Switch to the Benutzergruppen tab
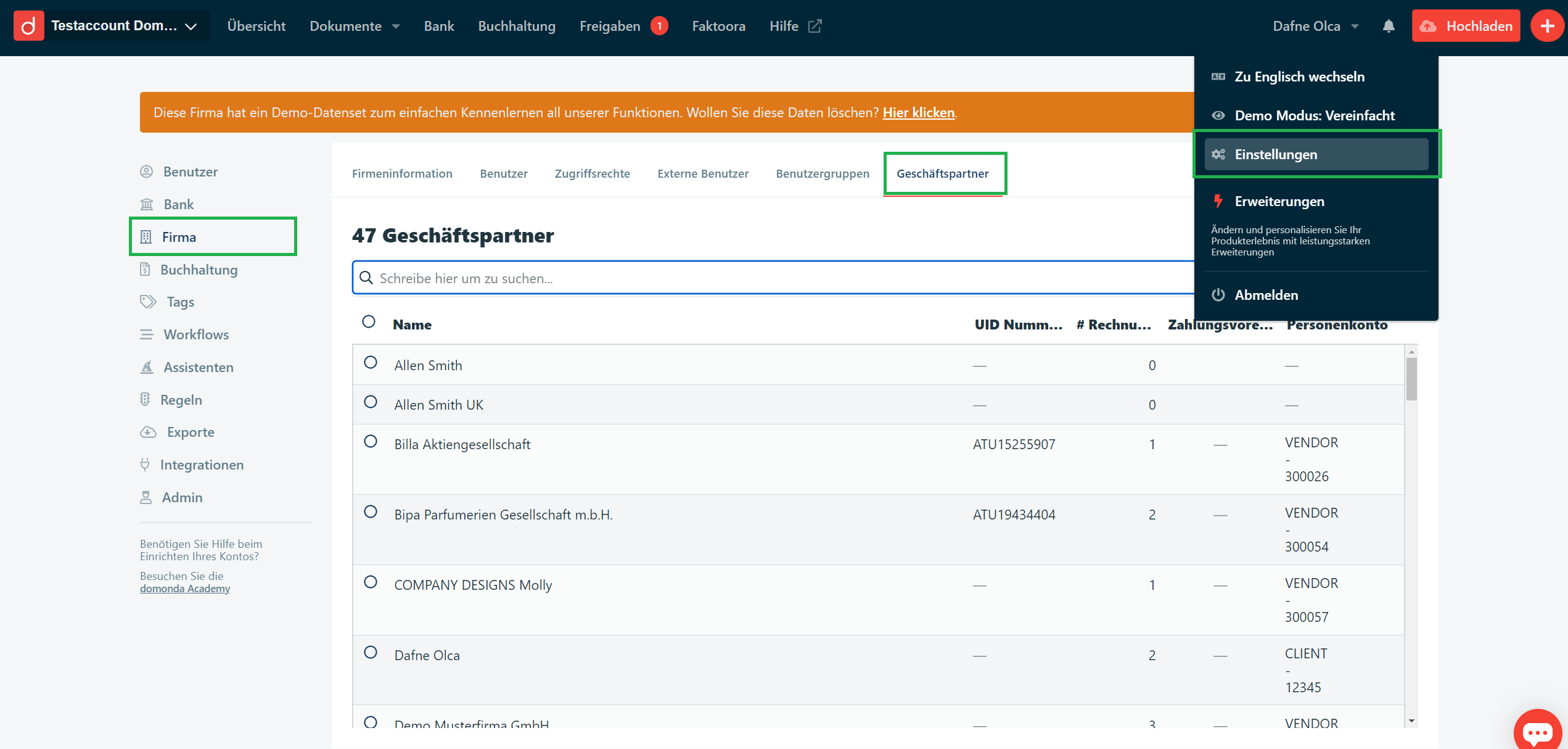Viewport: 1568px width, 749px height. [822, 174]
